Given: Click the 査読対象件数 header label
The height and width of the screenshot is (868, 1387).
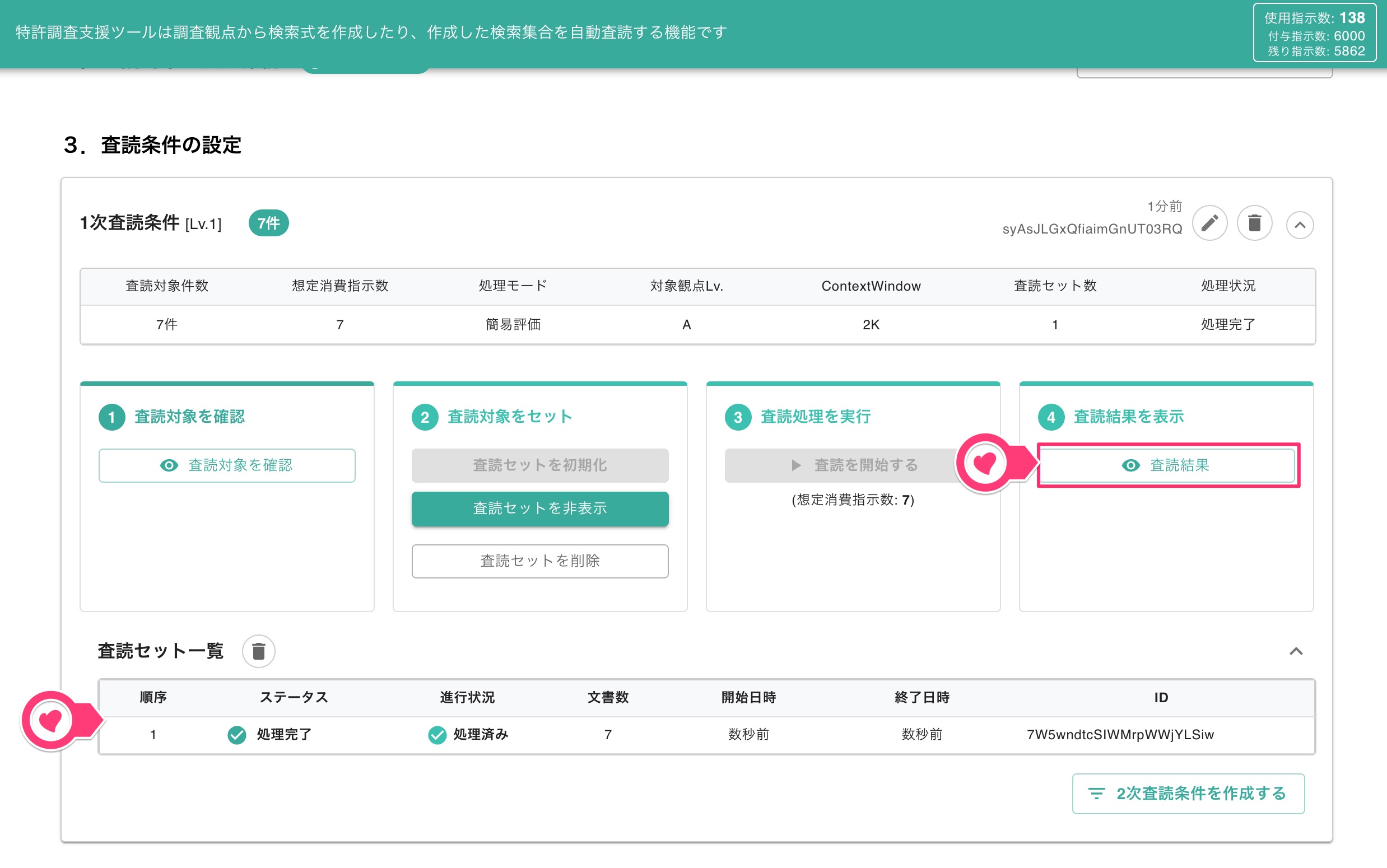Looking at the screenshot, I should tap(166, 286).
